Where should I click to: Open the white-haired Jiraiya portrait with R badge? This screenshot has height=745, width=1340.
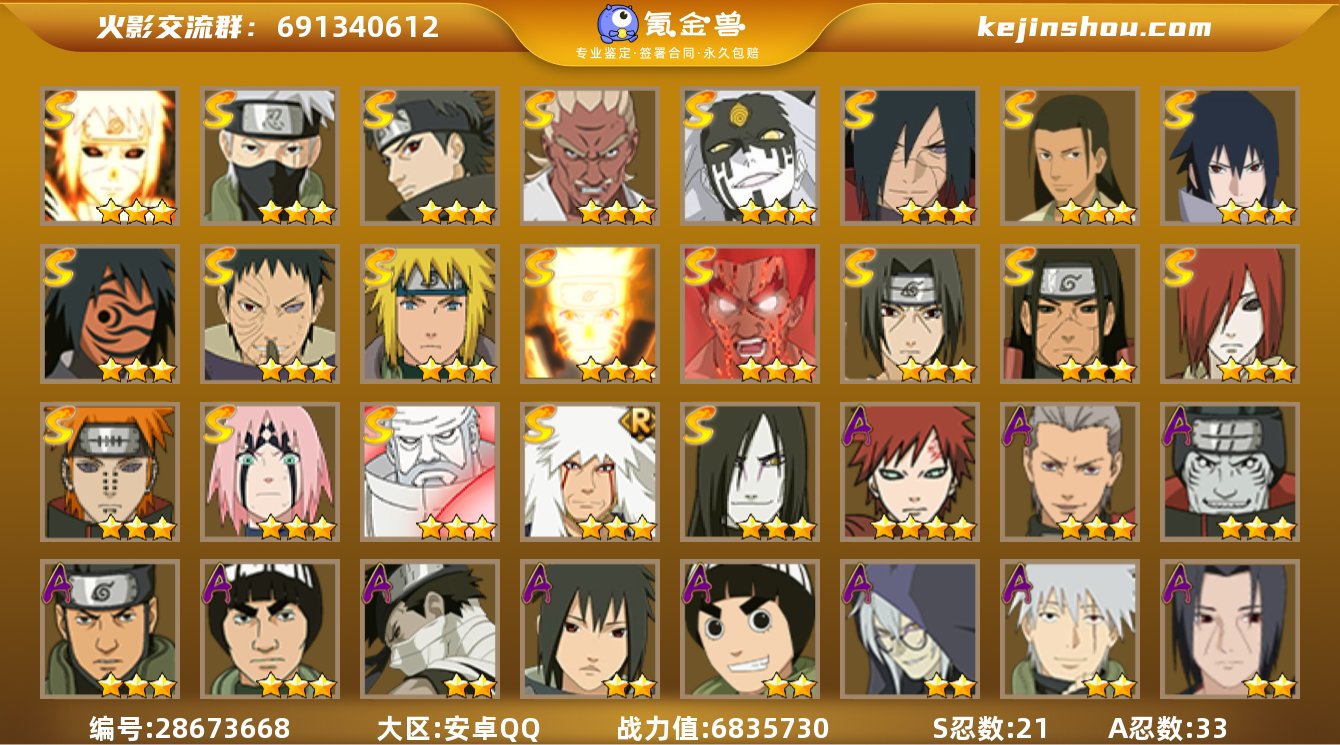tap(590, 471)
